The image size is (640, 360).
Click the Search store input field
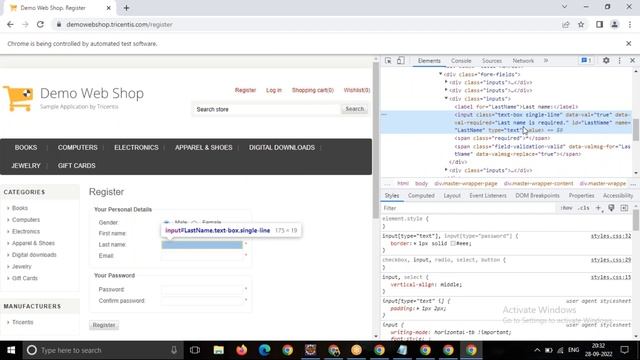tap(266, 109)
